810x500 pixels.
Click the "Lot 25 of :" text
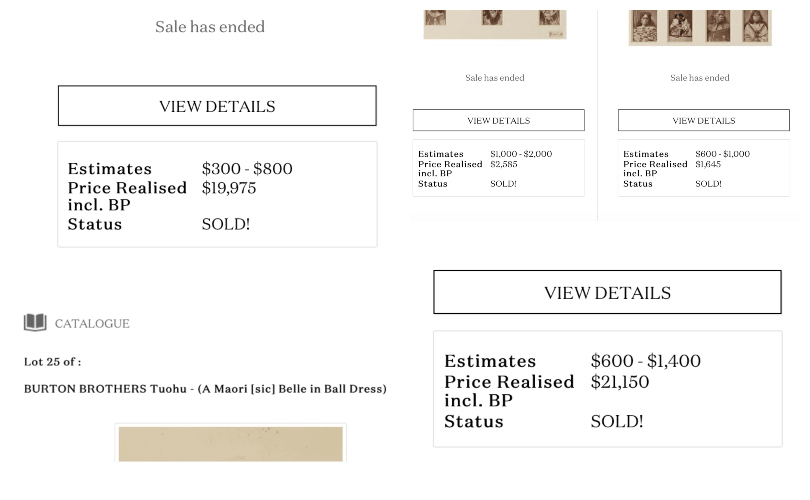(x=52, y=361)
